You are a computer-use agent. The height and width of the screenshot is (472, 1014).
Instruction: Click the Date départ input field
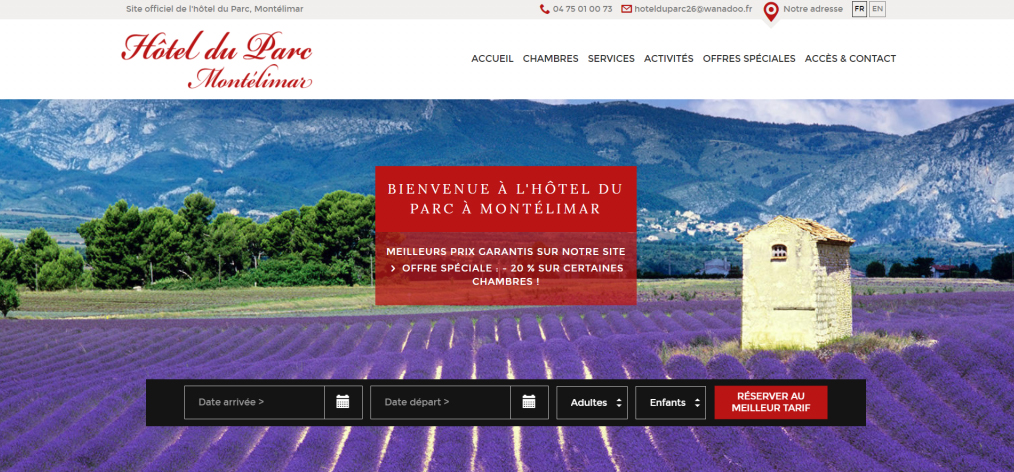pos(440,402)
